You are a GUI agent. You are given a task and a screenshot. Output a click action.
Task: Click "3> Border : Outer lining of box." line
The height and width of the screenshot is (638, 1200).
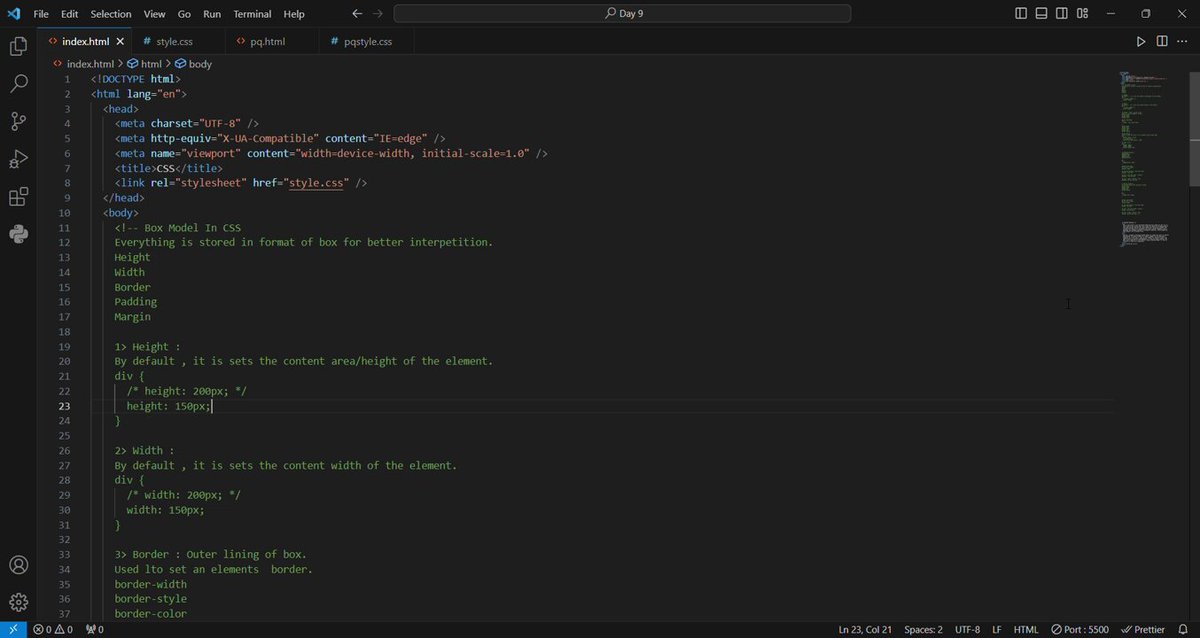(210, 554)
